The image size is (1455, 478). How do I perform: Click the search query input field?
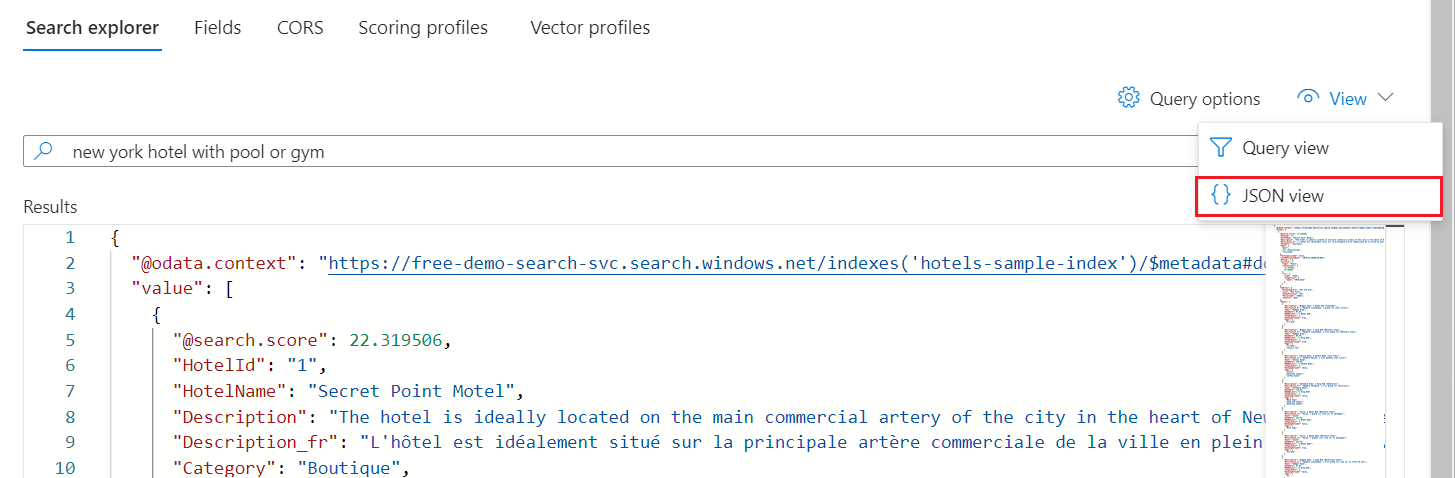tap(600, 152)
